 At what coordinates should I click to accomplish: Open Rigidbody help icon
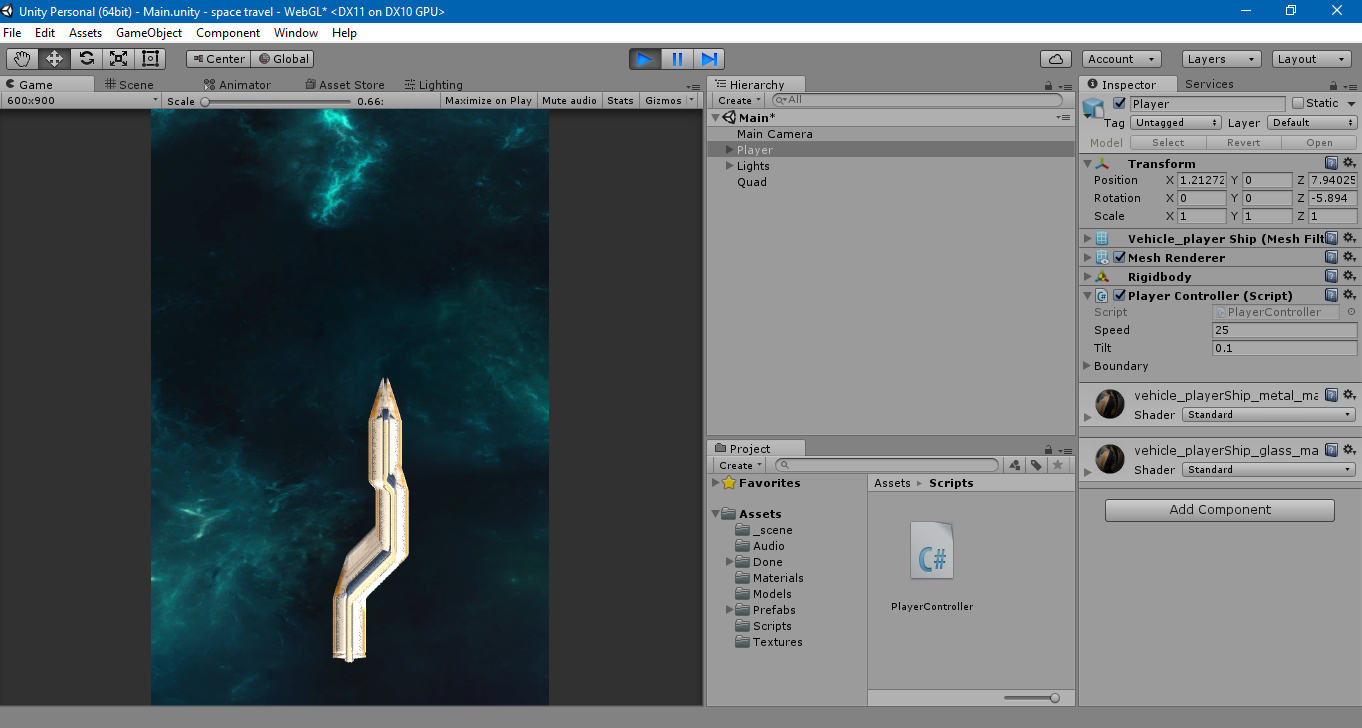(1331, 276)
